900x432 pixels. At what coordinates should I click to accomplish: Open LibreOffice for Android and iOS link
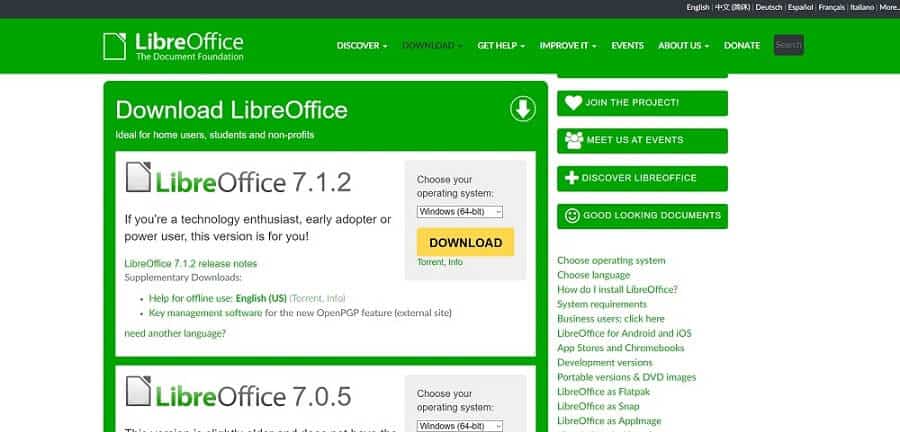tap(624, 333)
